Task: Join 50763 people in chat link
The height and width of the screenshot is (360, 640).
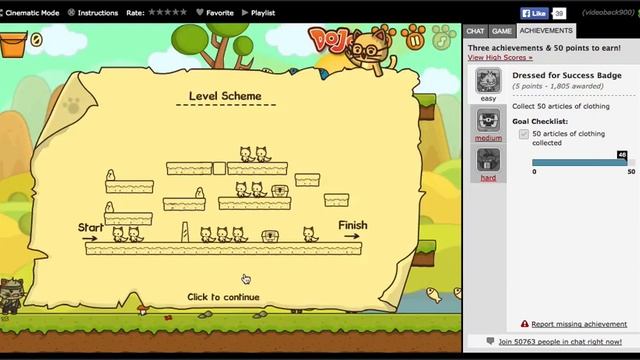Action: tap(560, 342)
